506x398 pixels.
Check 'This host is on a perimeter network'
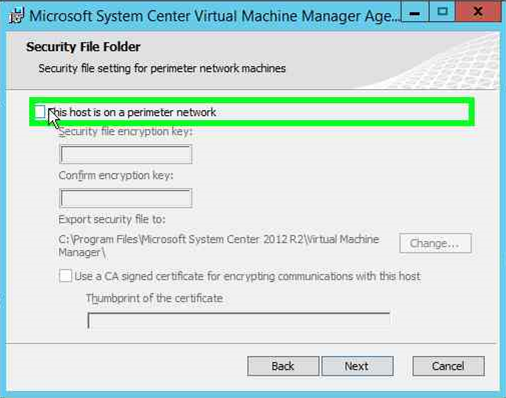point(40,112)
